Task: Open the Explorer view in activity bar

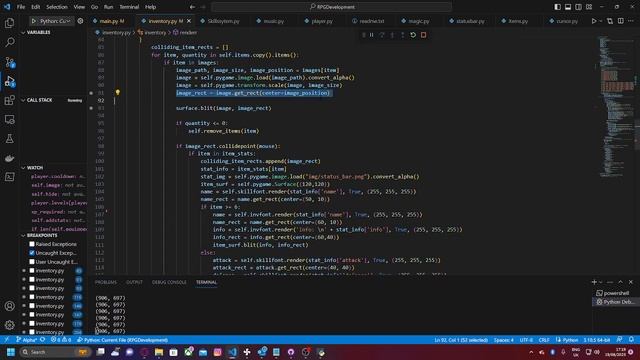Action: 9,23
